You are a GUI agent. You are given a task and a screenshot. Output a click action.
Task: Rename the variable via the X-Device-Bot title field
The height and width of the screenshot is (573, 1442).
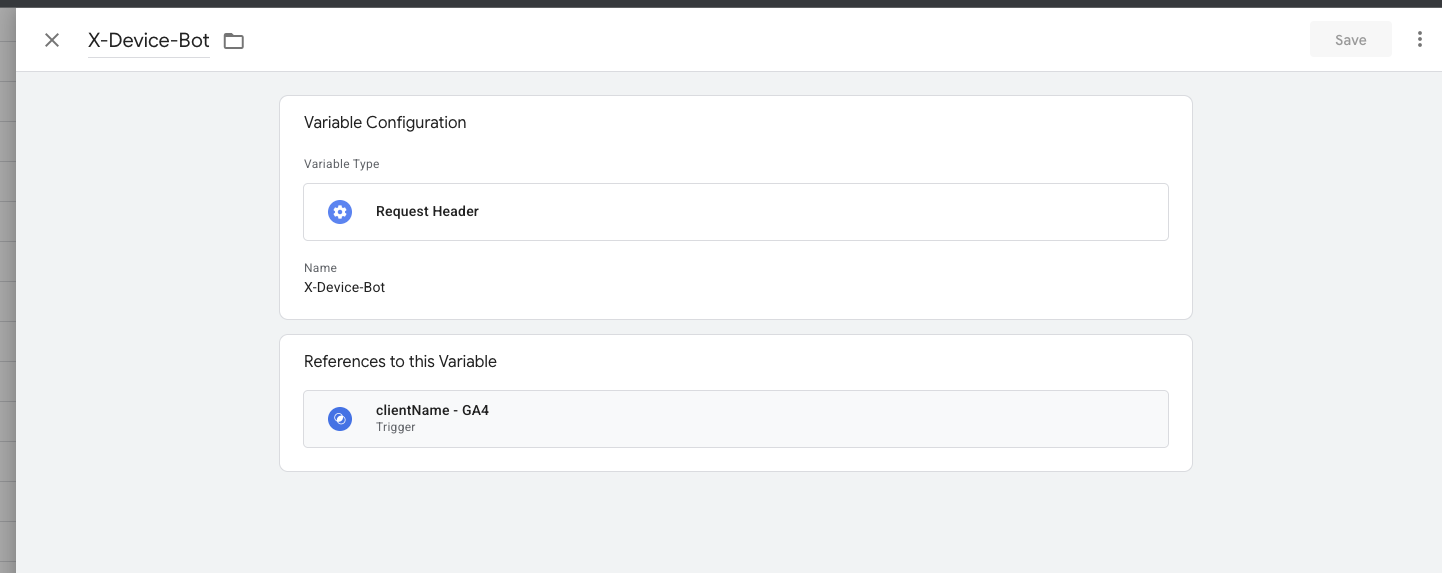(x=149, y=41)
